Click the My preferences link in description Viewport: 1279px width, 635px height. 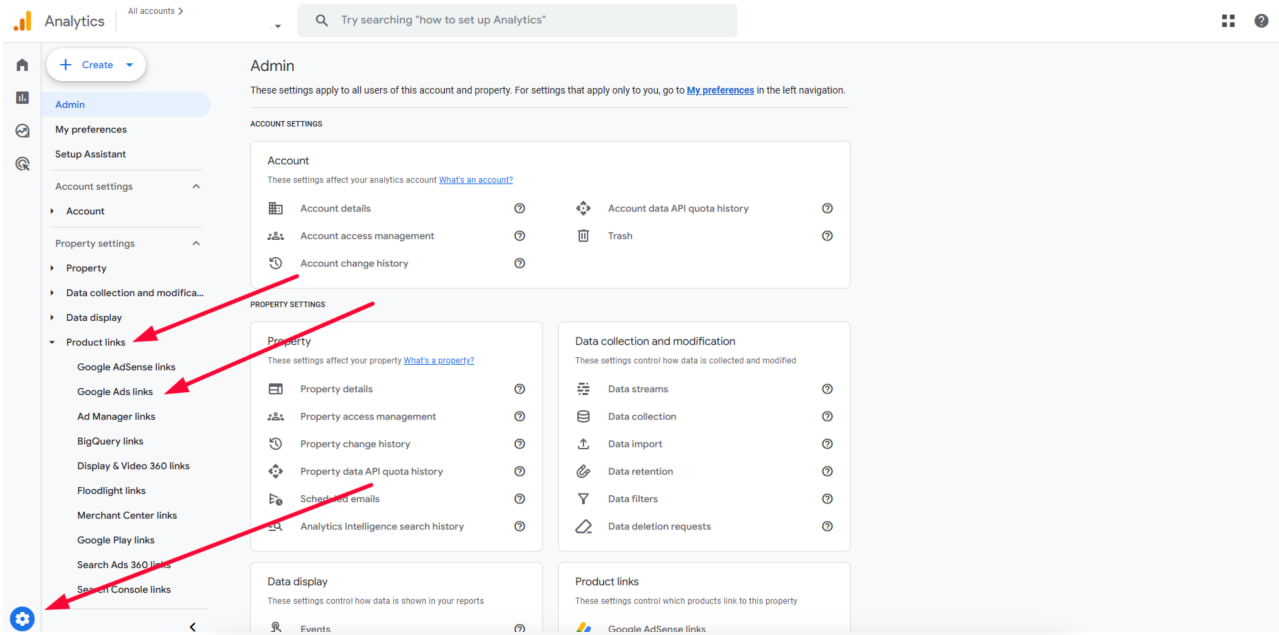(x=720, y=90)
